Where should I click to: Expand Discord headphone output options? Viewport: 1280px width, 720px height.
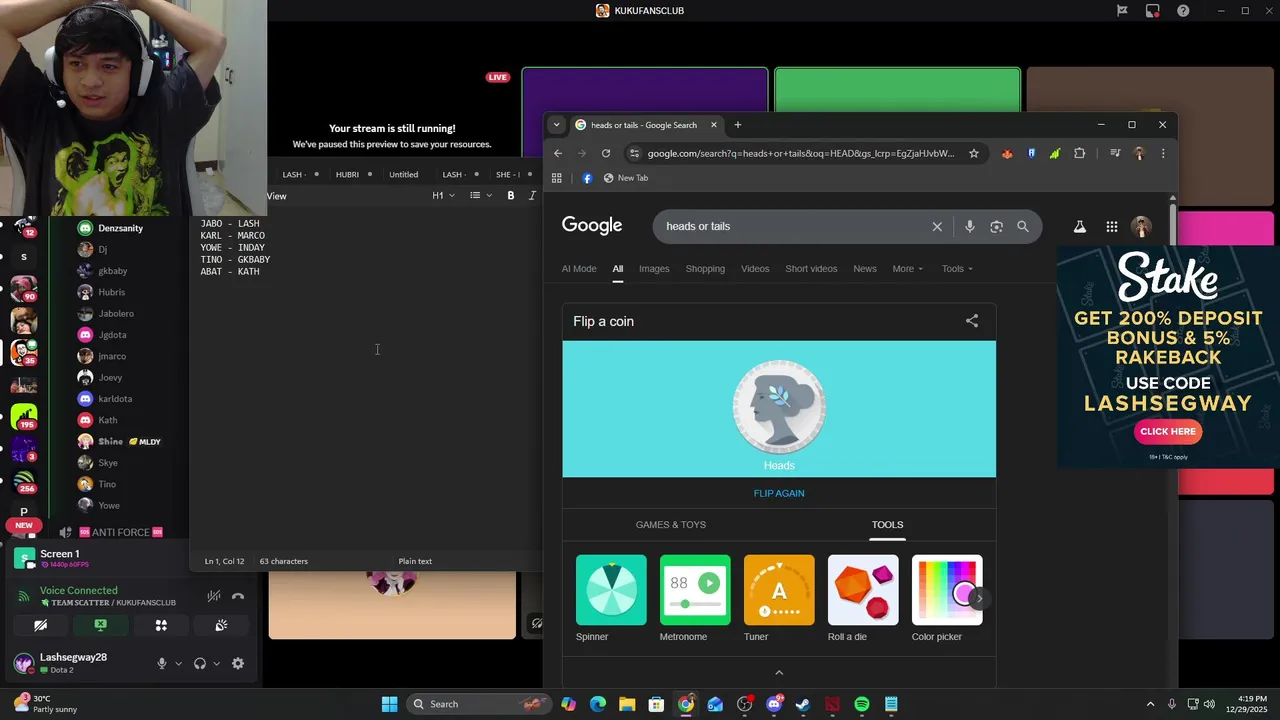point(216,664)
